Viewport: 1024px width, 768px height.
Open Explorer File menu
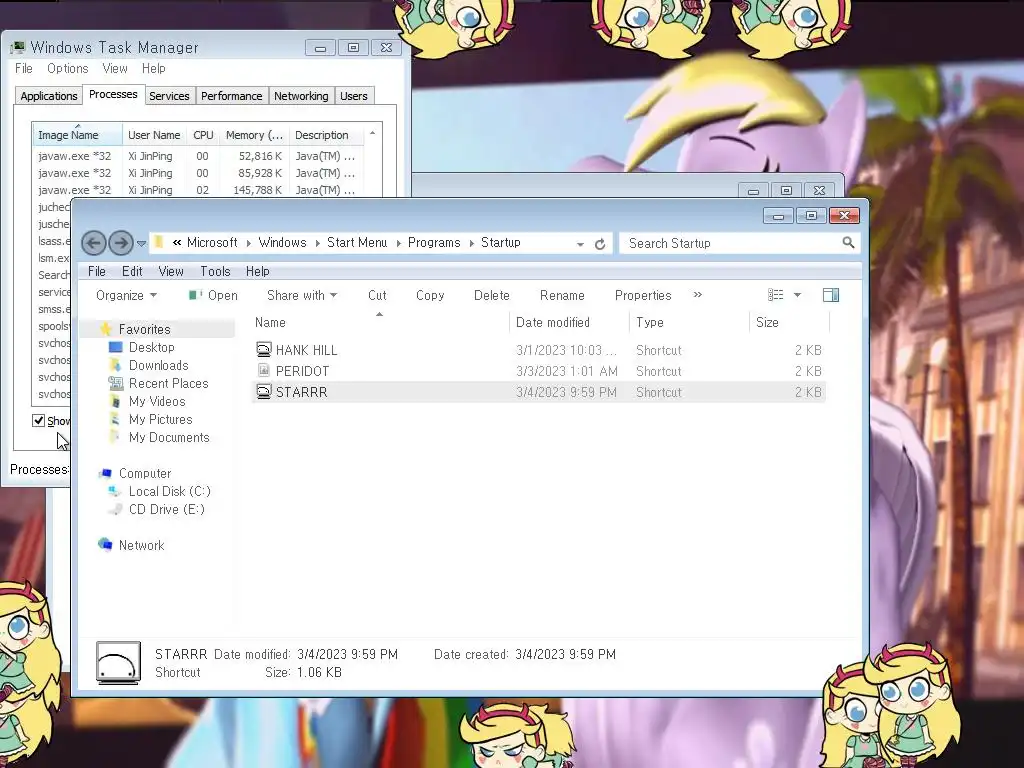[x=97, y=271]
